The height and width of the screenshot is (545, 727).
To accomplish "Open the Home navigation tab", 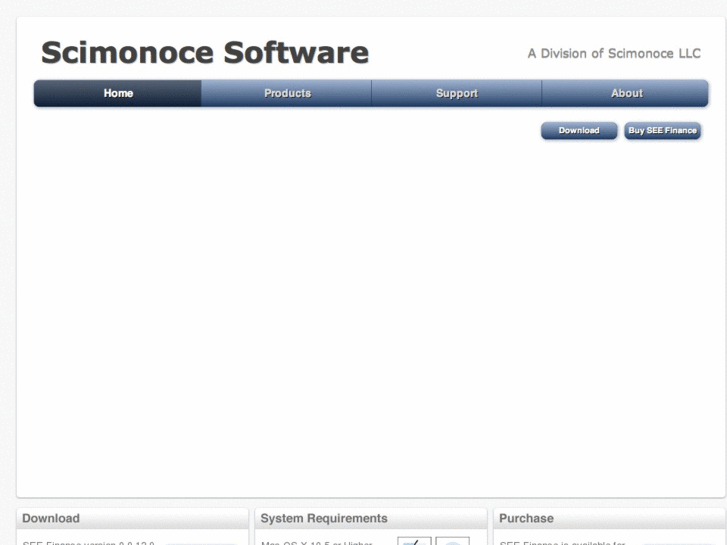I will click(118, 93).
